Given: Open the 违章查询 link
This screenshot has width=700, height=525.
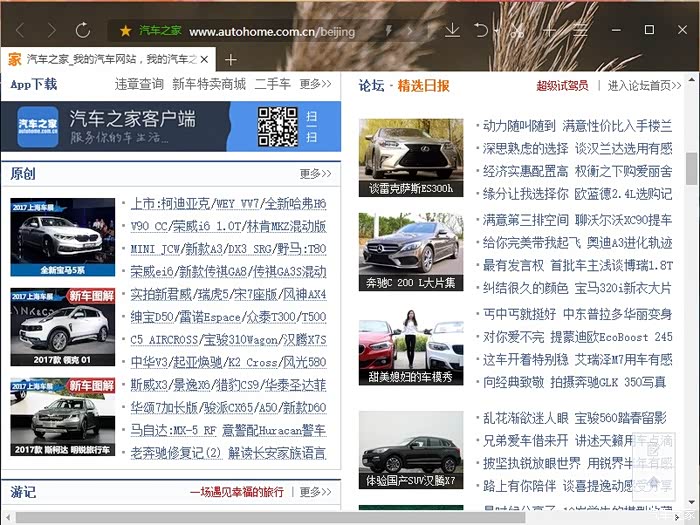Looking at the screenshot, I should pos(139,85).
